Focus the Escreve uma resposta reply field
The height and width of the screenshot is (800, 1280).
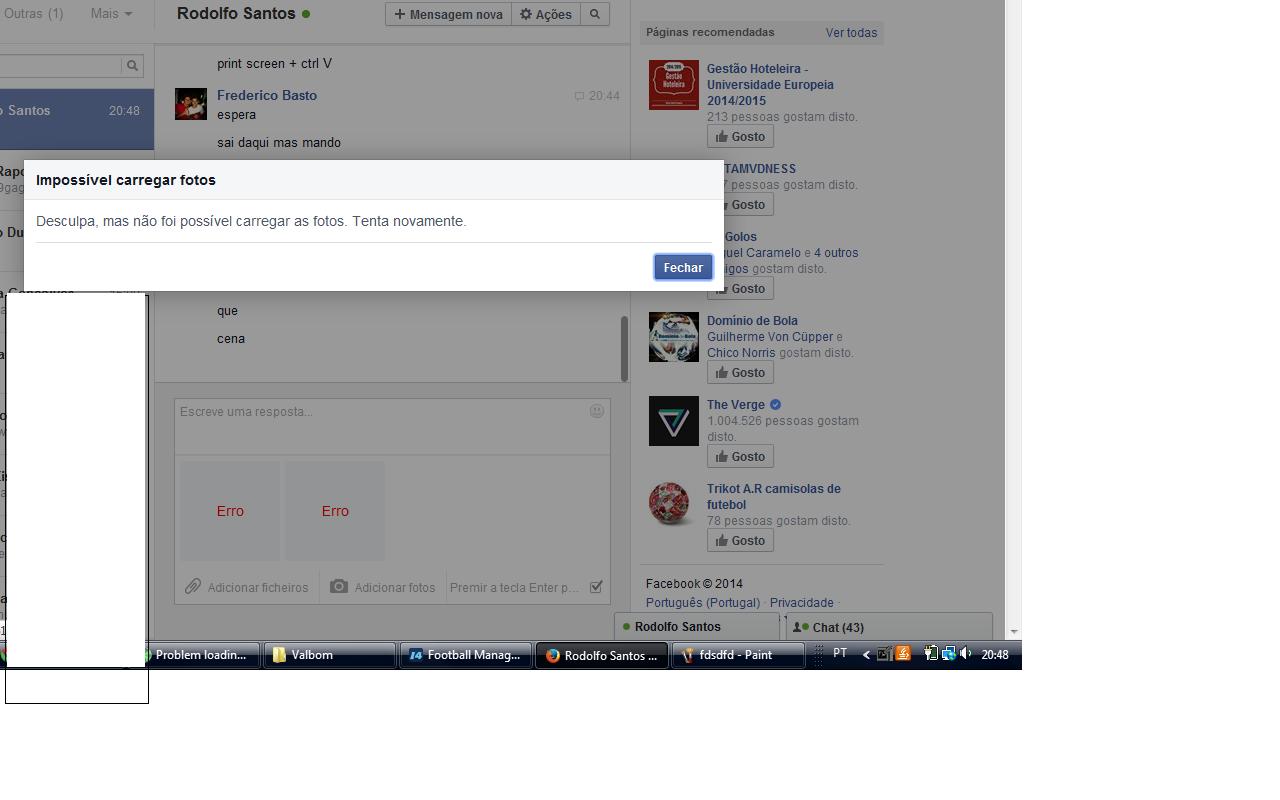tap(392, 427)
